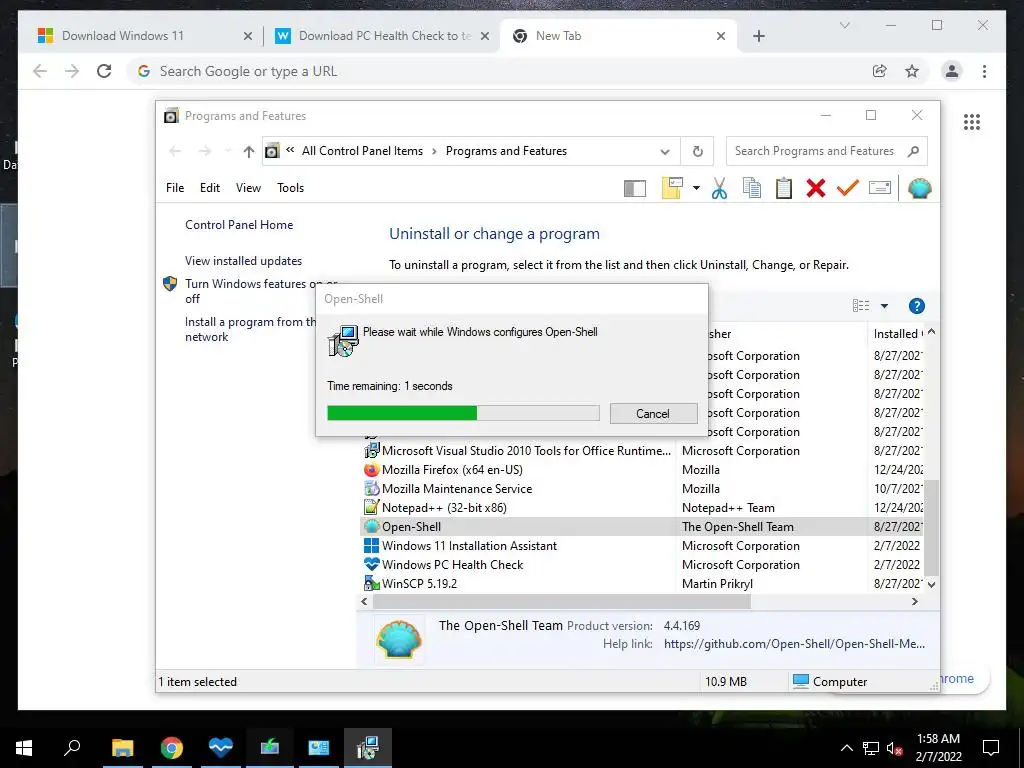Expand the address bar history dropdown

tap(665, 152)
